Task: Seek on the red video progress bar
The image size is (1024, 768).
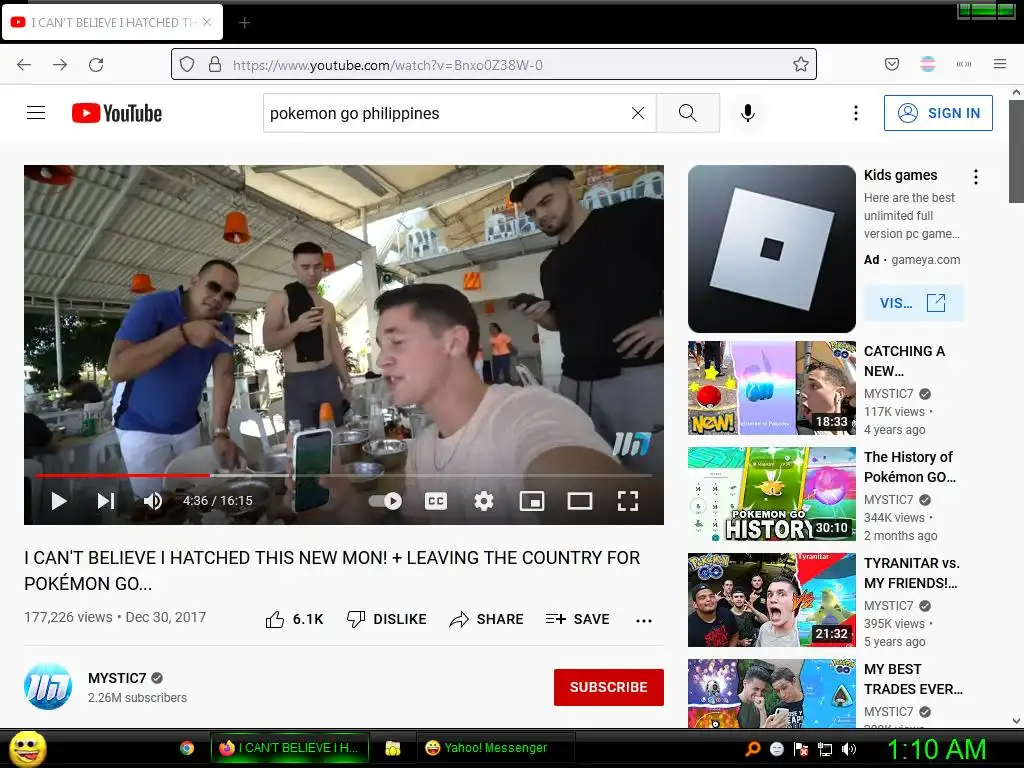Action: pos(344,475)
